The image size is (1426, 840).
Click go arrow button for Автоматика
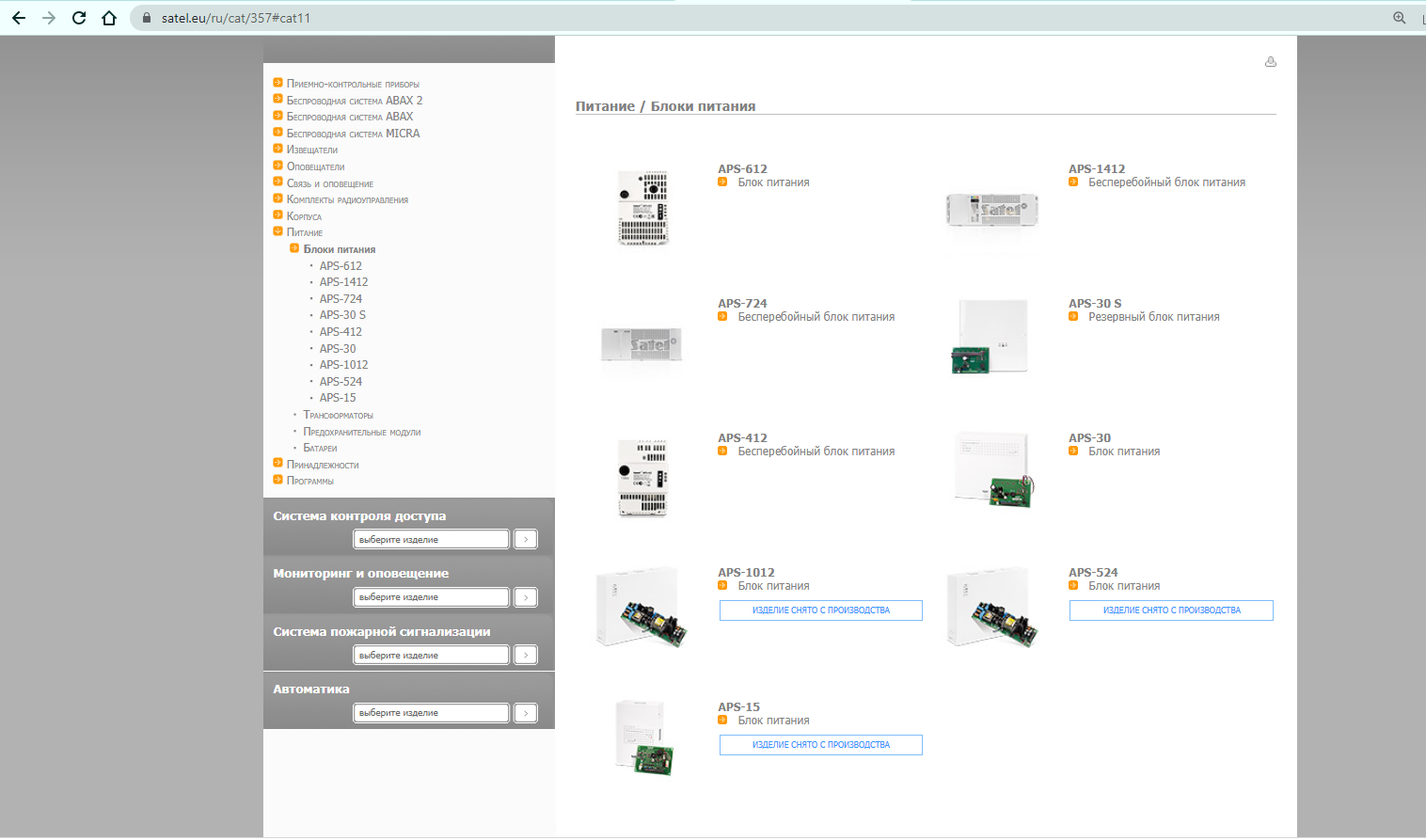[526, 712]
